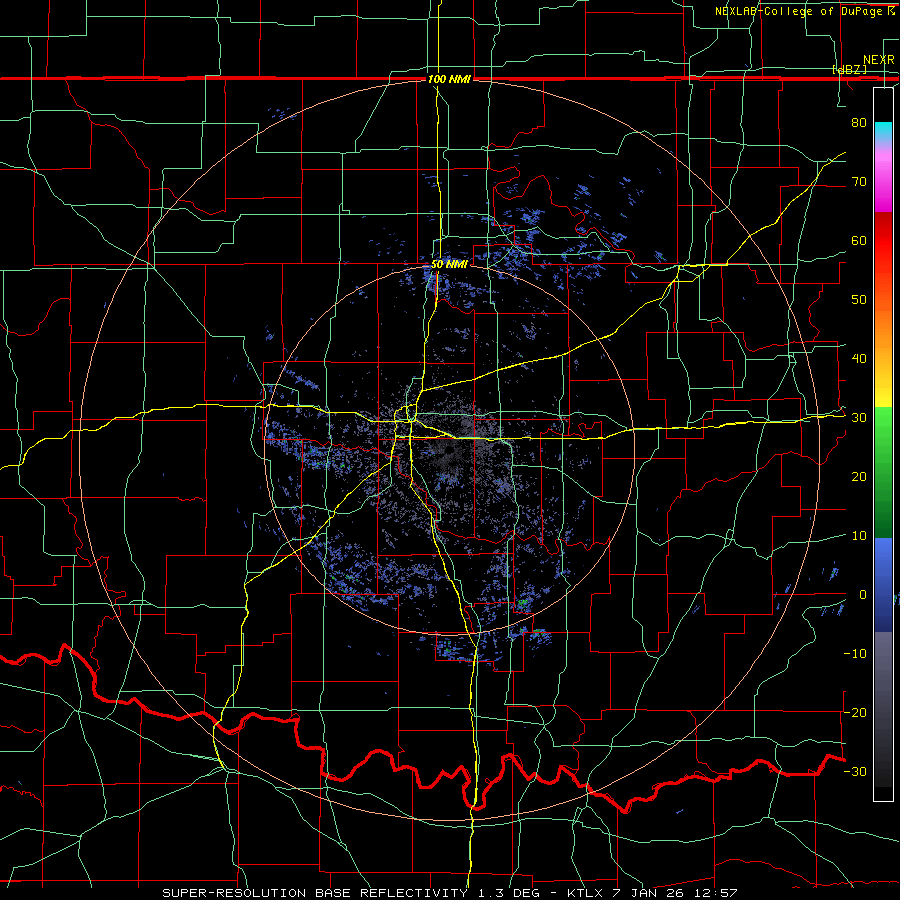Click the [dBZ] unit label
This screenshot has height=900, width=900.
click(x=849, y=69)
